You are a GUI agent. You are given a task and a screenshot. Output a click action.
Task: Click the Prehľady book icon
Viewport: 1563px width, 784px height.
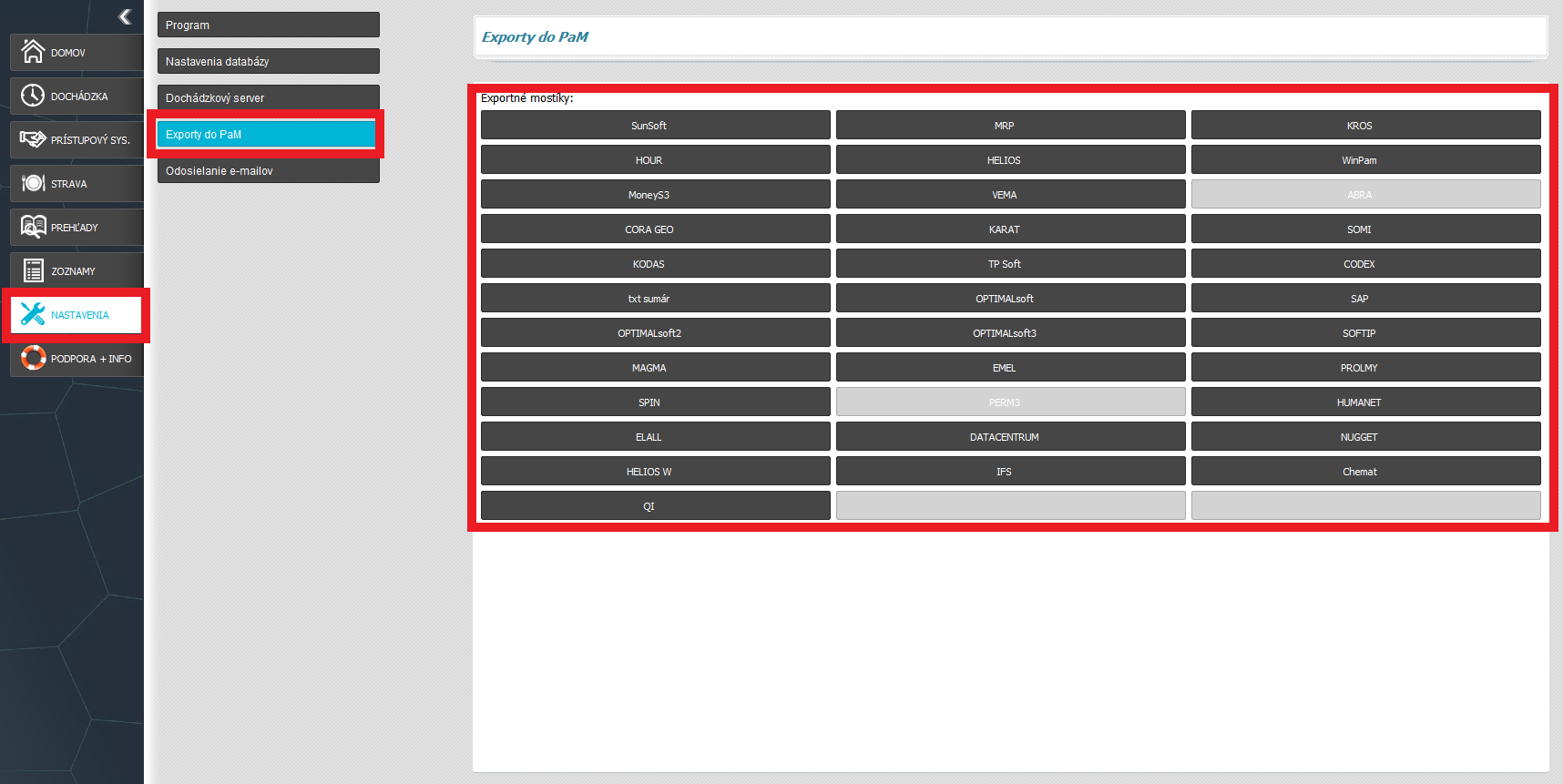(33, 227)
